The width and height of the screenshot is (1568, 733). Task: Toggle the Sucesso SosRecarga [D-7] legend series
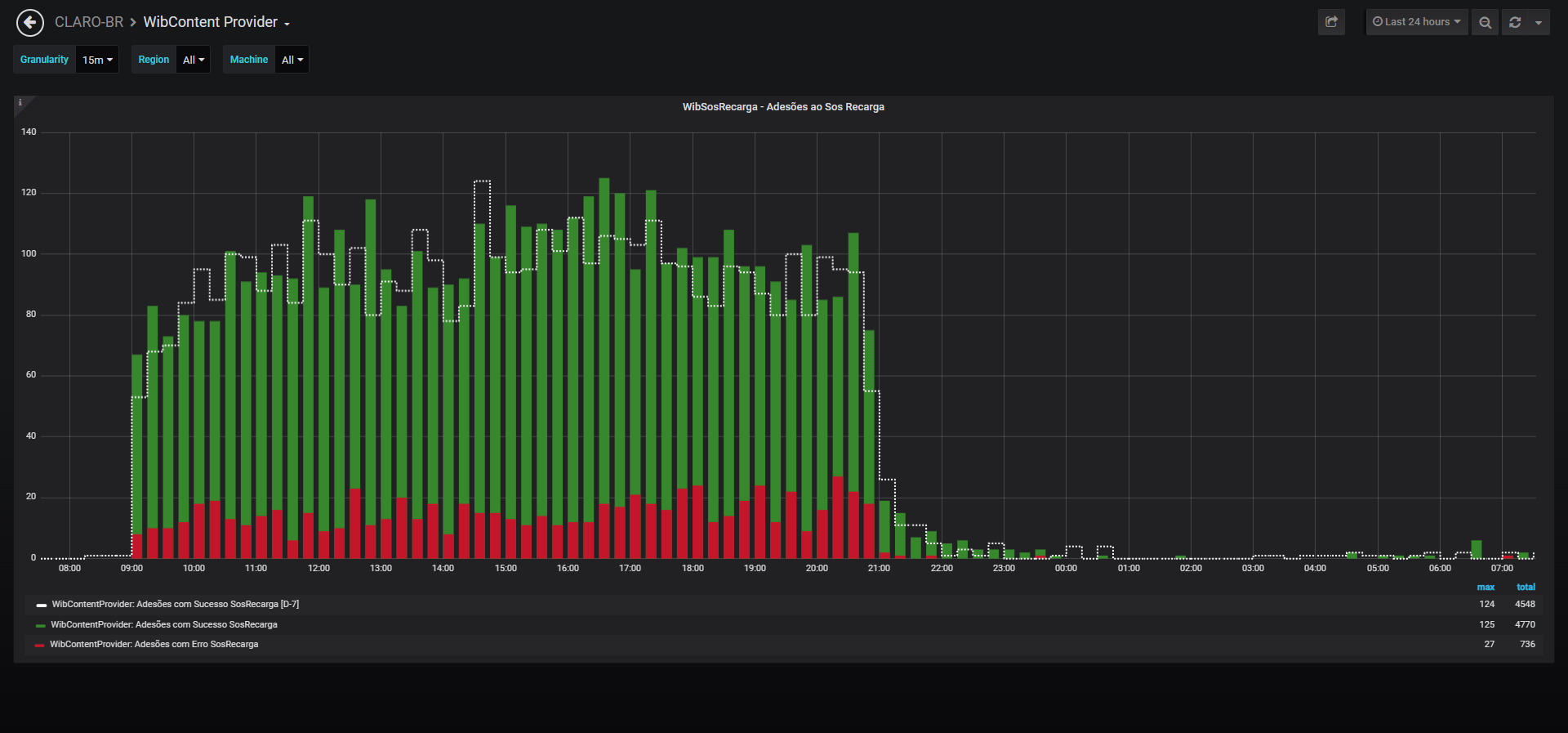(x=176, y=605)
